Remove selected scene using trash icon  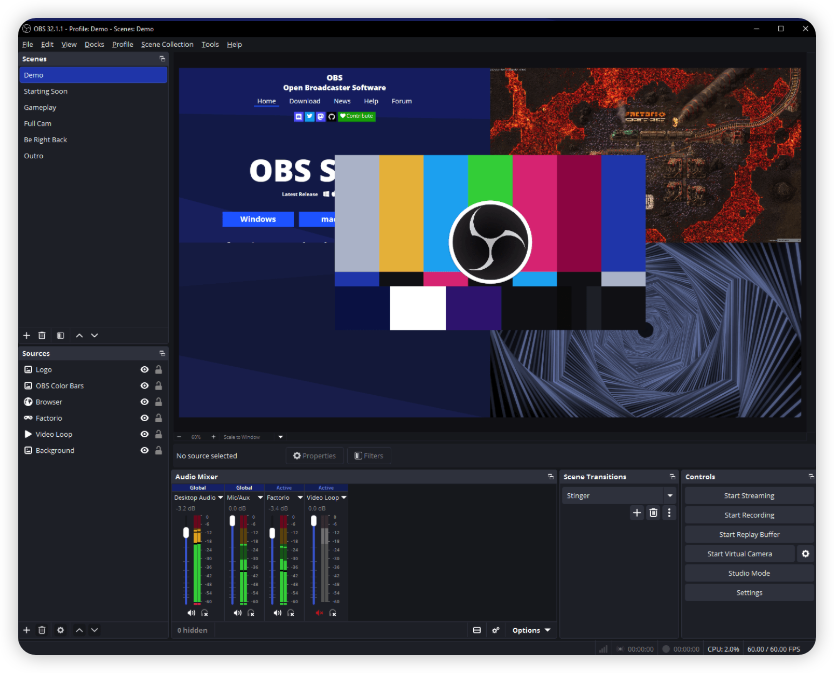pos(42,336)
